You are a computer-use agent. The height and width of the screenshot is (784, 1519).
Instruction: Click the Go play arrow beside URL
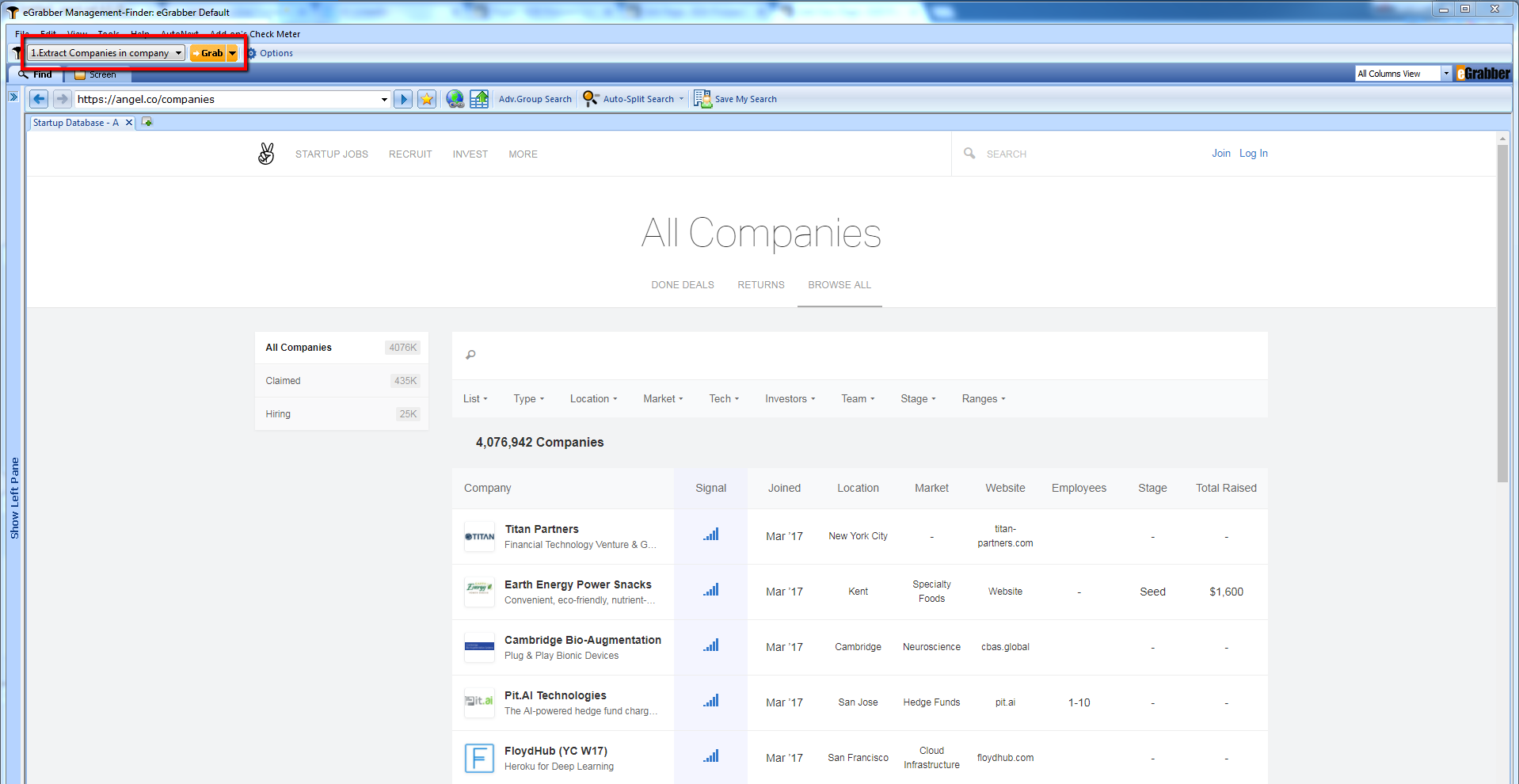[403, 99]
